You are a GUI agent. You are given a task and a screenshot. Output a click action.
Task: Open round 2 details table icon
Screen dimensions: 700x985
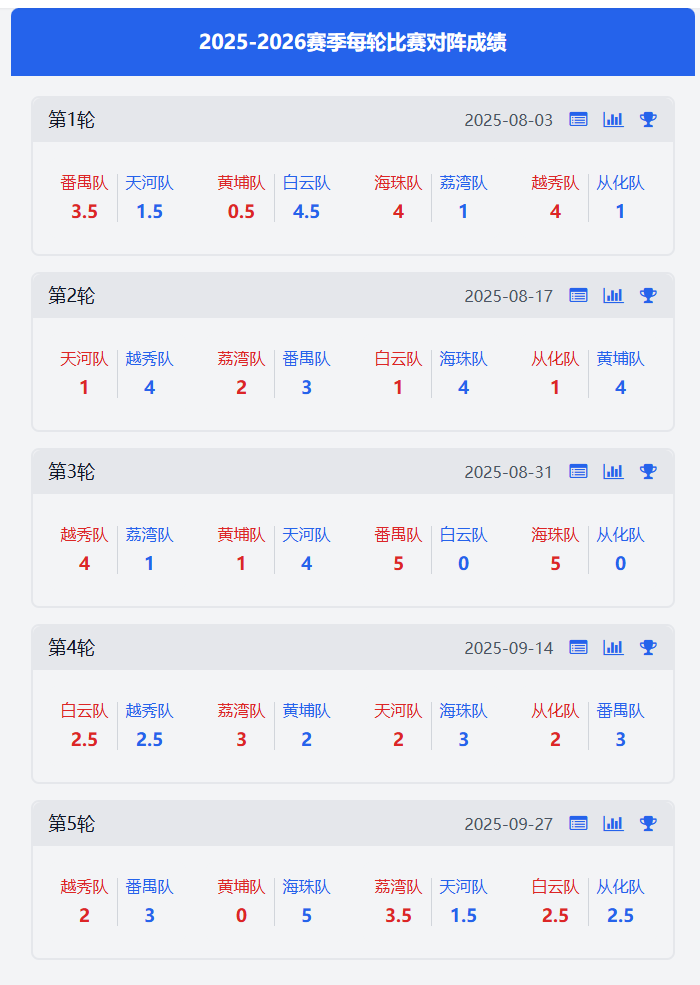(x=578, y=296)
